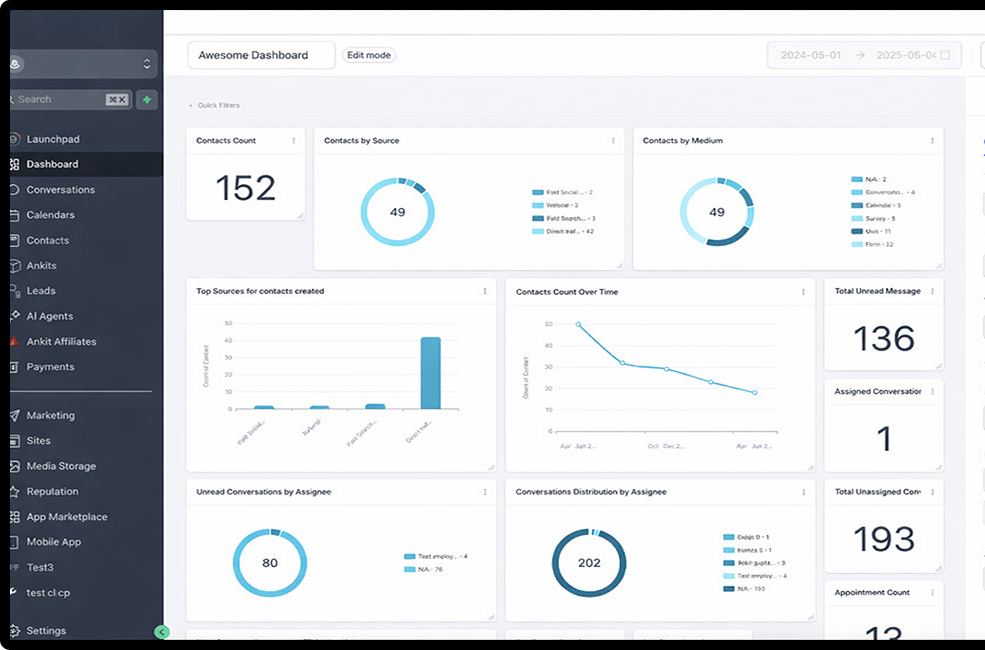The width and height of the screenshot is (985, 650).
Task: Open the start date 2024-05-01 picker
Action: click(810, 55)
